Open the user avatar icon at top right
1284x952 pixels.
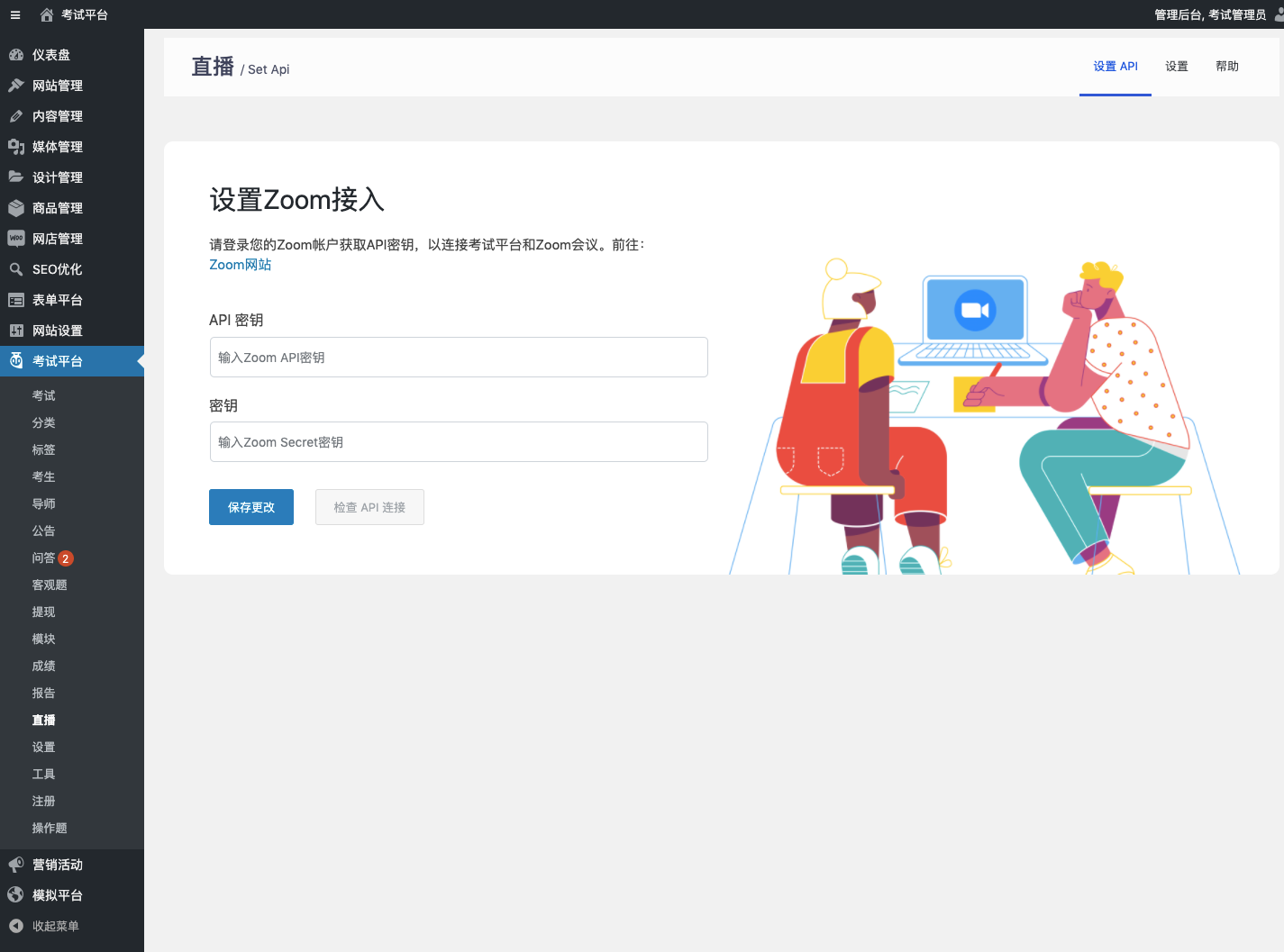(x=1279, y=14)
